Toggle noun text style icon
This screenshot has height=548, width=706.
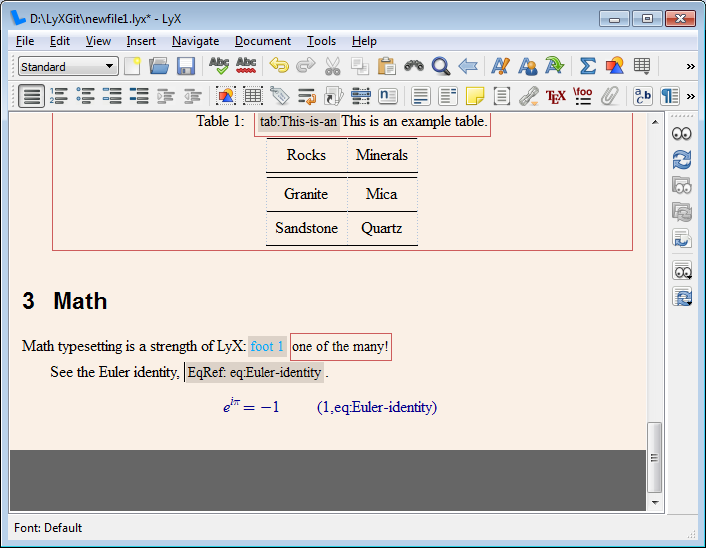point(527,66)
